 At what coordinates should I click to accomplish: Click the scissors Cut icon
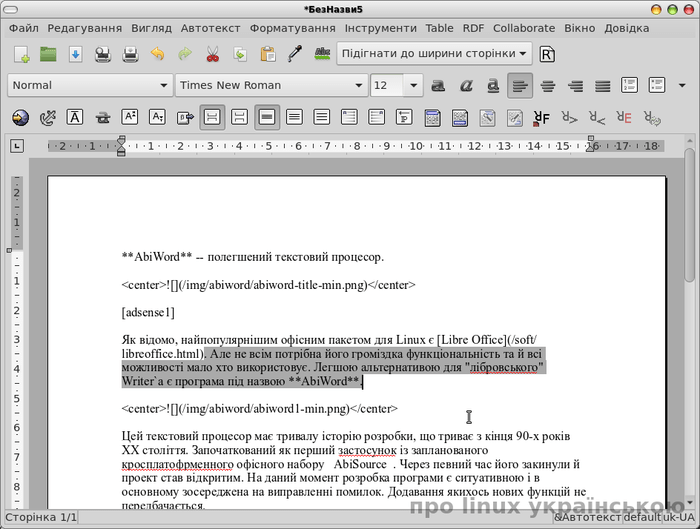pos(212,54)
